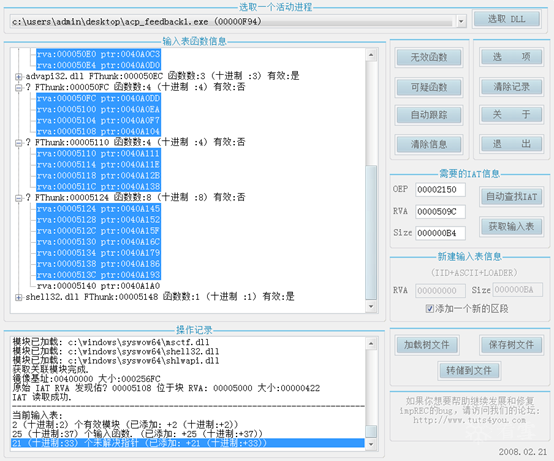Screen dimensions: 554x461
Task: Click the 加载树文件 button
Action: pyautogui.click(x=426, y=345)
